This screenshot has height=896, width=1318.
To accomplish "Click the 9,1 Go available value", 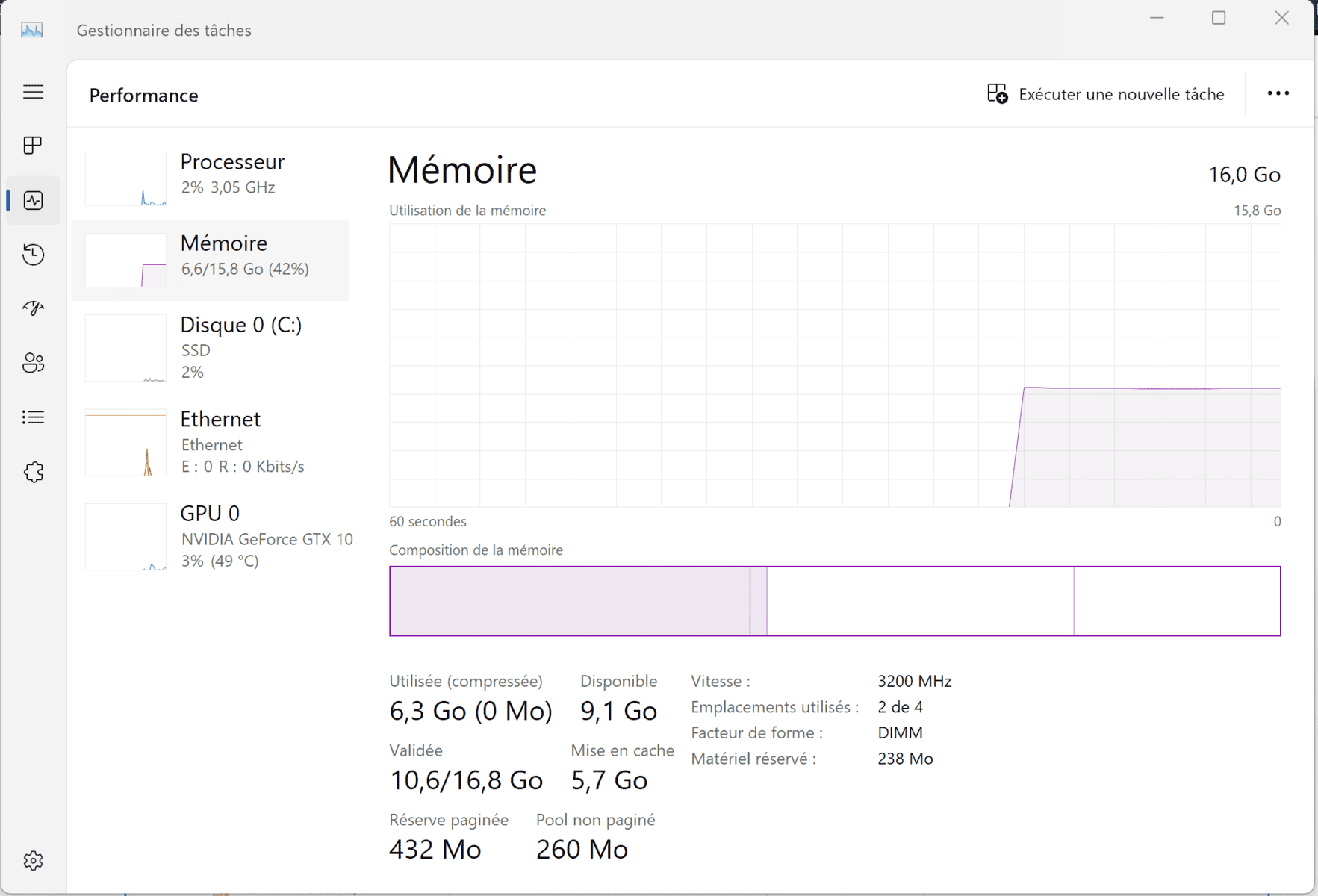I will click(618, 711).
